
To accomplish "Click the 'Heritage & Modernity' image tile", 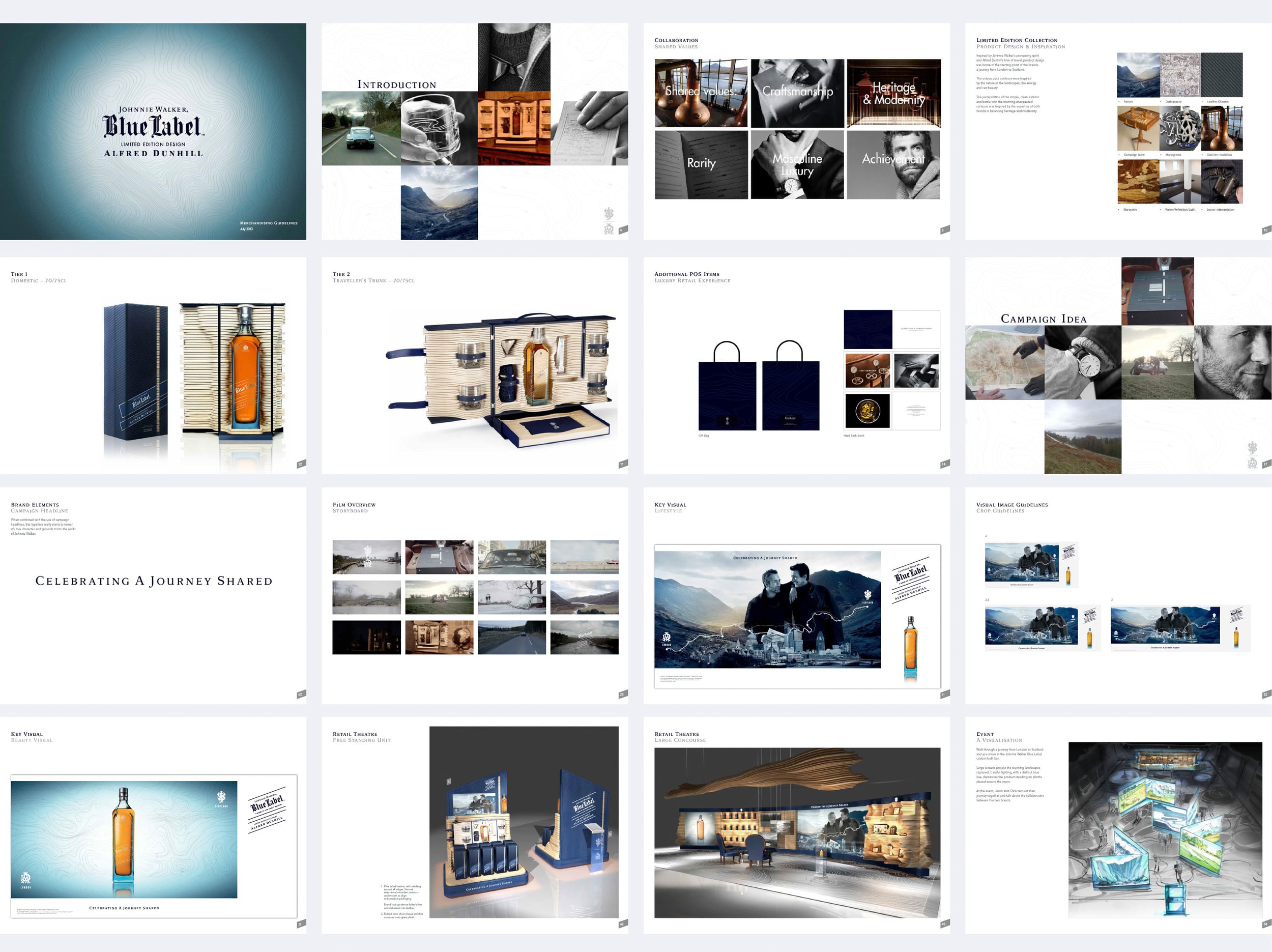I will click(893, 93).
